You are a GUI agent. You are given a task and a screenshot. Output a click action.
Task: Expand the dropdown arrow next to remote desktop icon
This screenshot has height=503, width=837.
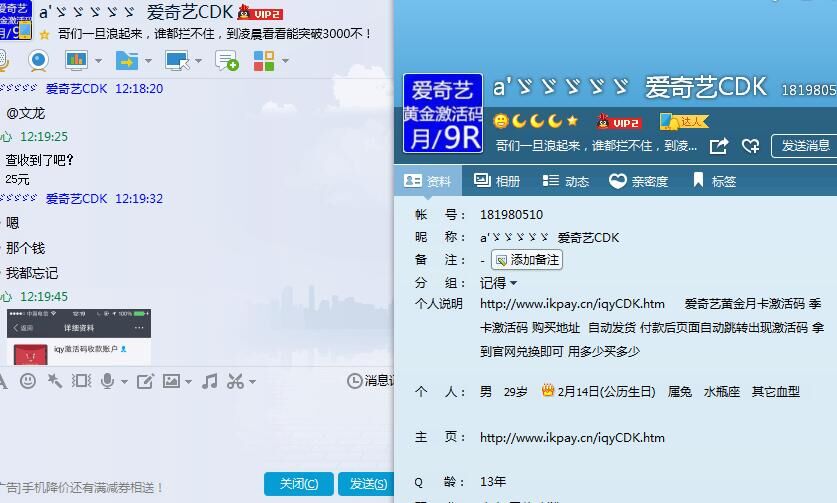[x=198, y=61]
